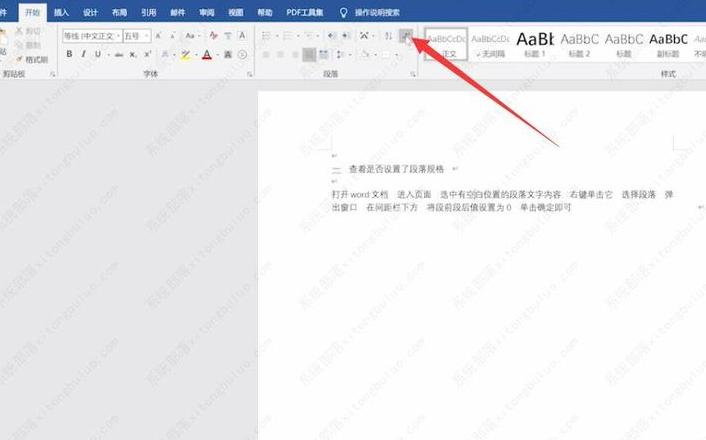Apply the 无间隔 style

490,45
